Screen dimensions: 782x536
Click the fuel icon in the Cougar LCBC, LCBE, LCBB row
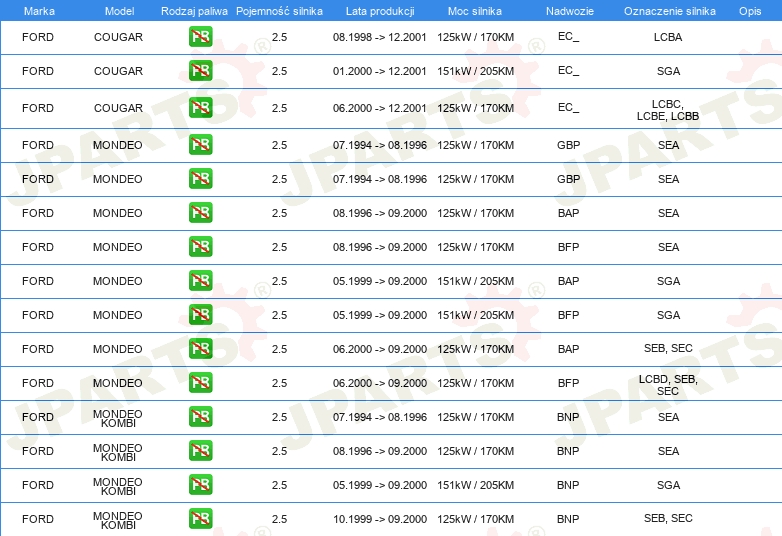pyautogui.click(x=200, y=108)
